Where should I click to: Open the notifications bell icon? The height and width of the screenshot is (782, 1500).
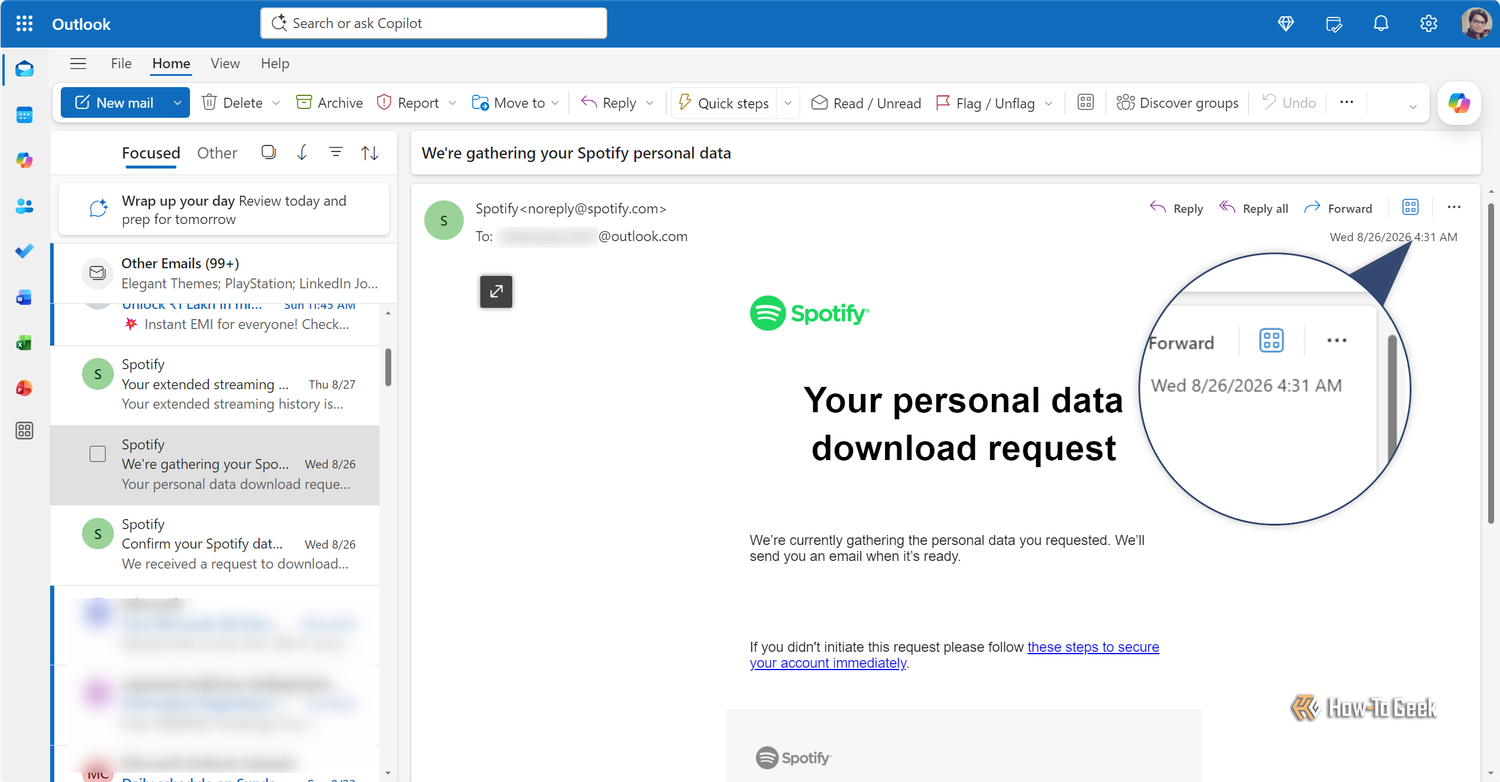tap(1381, 24)
